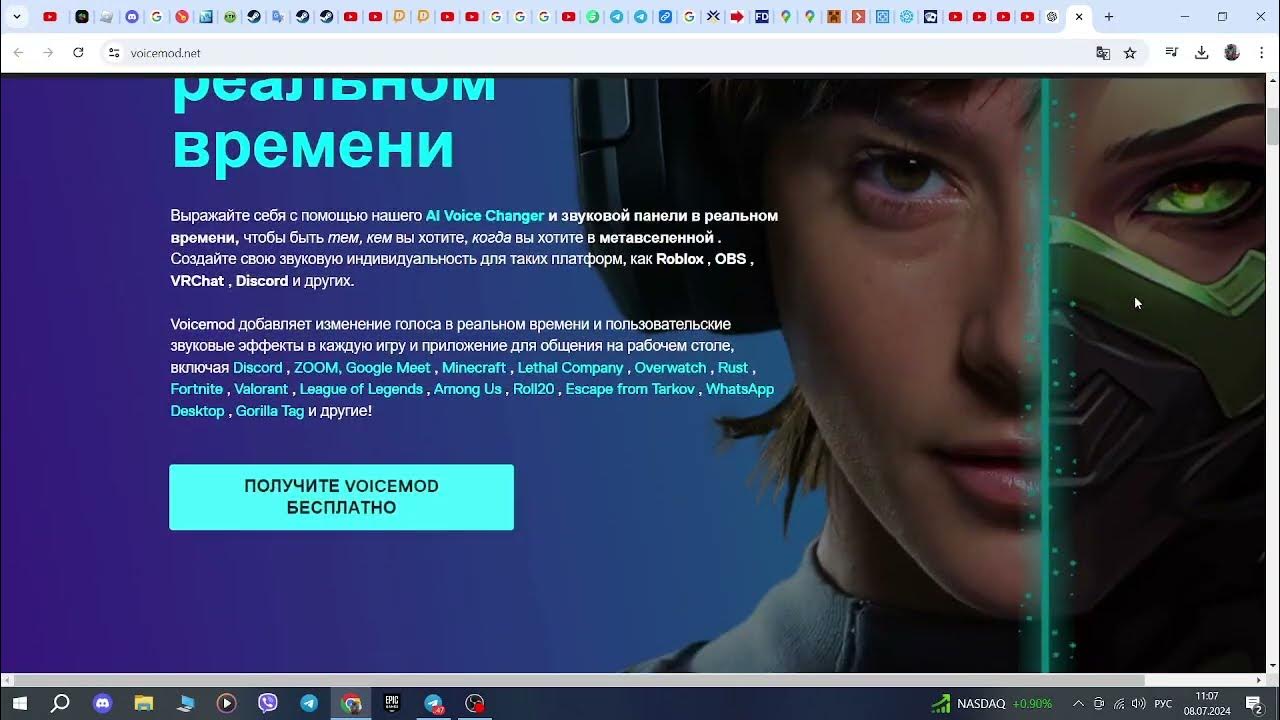Click the vertical page scrollbar thumb
The height and width of the screenshot is (720, 1280).
(x=1272, y=125)
